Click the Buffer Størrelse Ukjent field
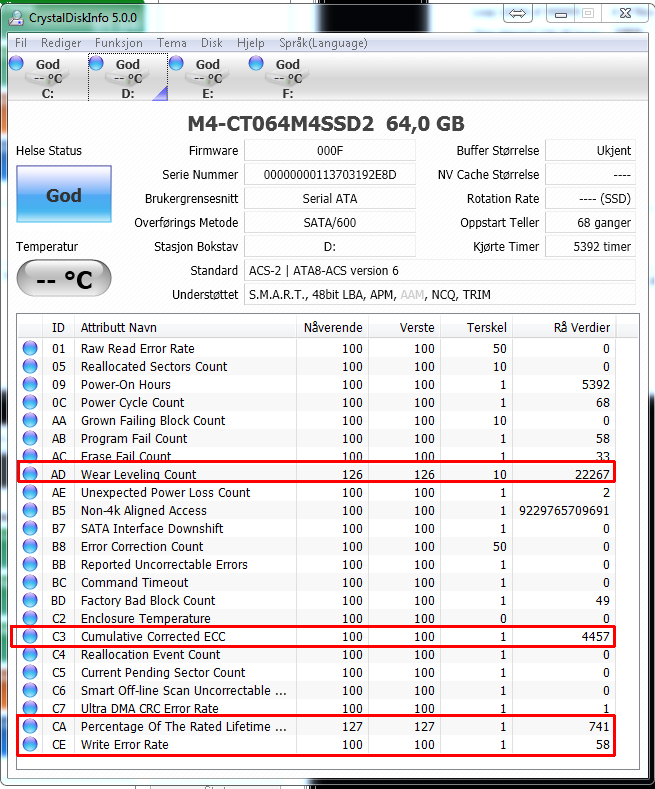 (591, 150)
